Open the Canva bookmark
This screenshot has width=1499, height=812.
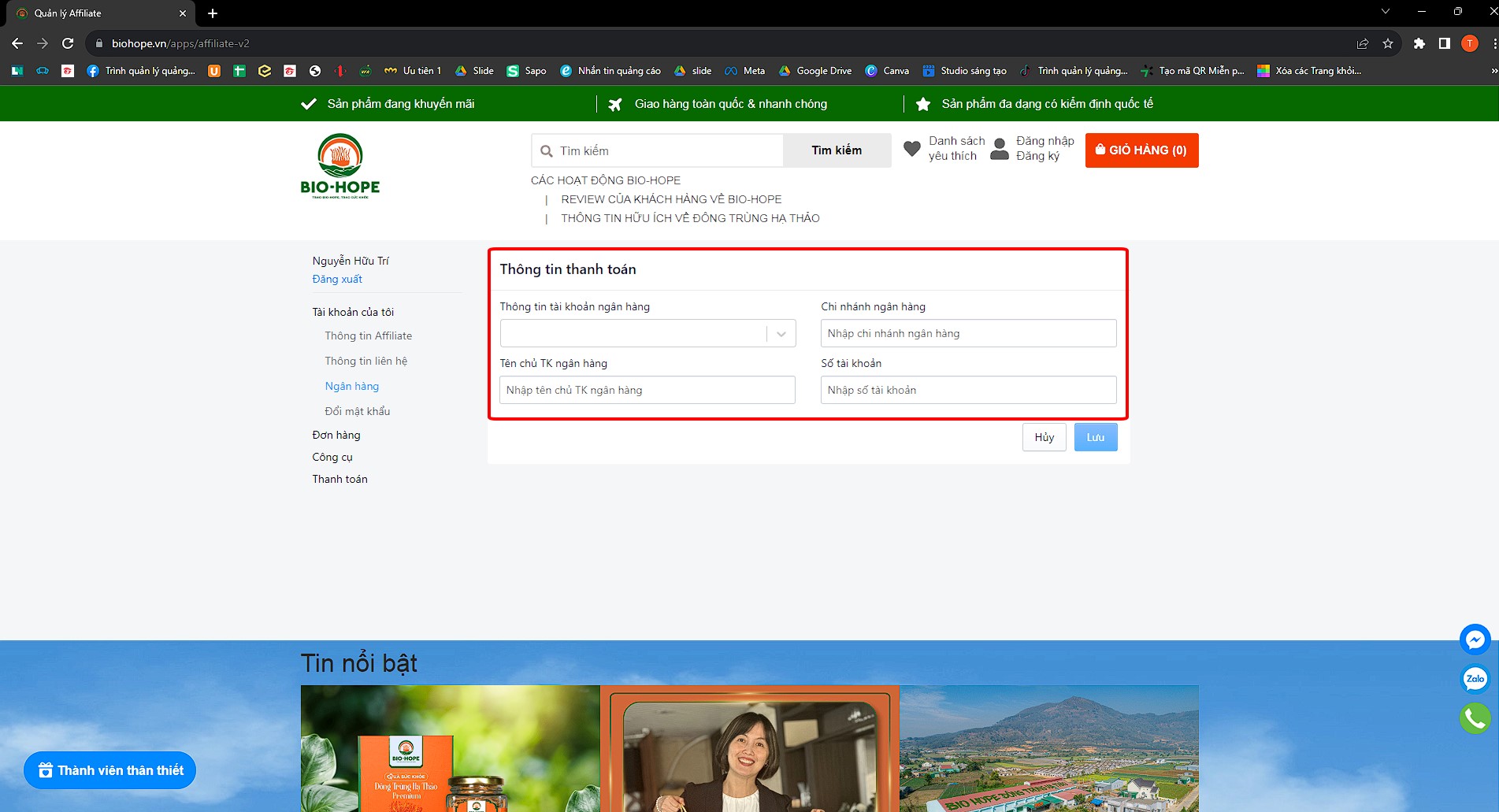(887, 71)
